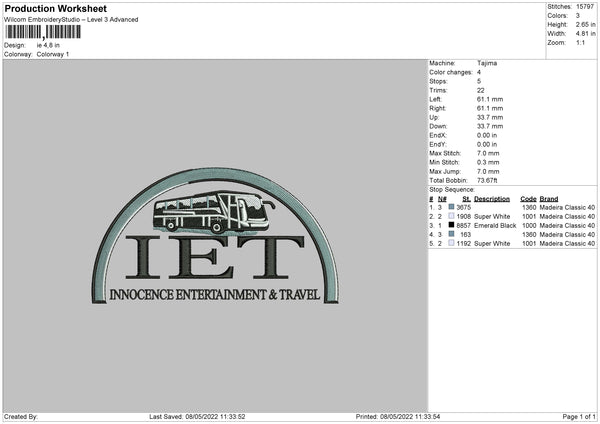Screen dimensions: 600x424
Task: Click the bus graphic in the embroidery design
Action: [214, 212]
